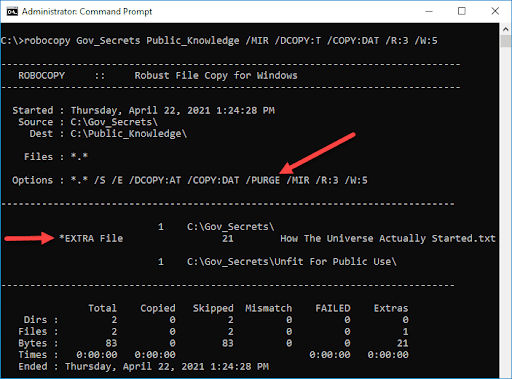Open the Command Prompt system menu icon
Image resolution: width=512 pixels, height=379 pixels.
coord(12,12)
